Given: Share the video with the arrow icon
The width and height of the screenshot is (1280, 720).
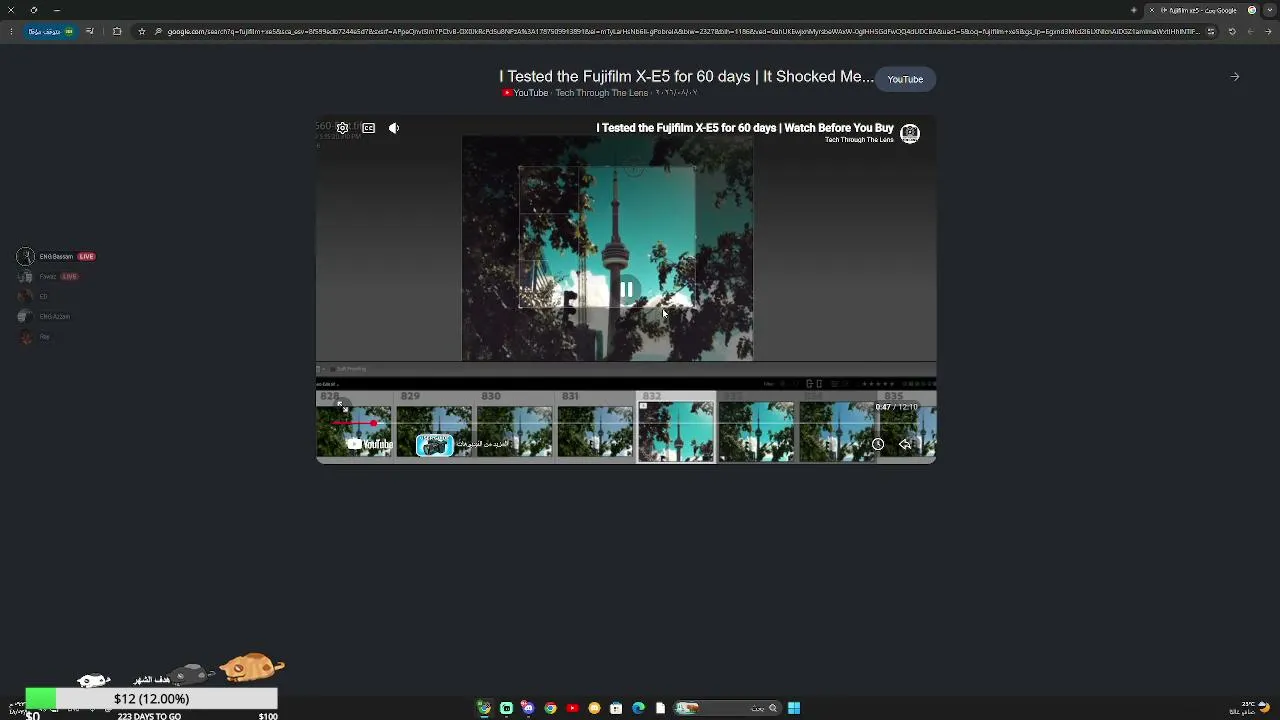Looking at the screenshot, I should (x=905, y=444).
